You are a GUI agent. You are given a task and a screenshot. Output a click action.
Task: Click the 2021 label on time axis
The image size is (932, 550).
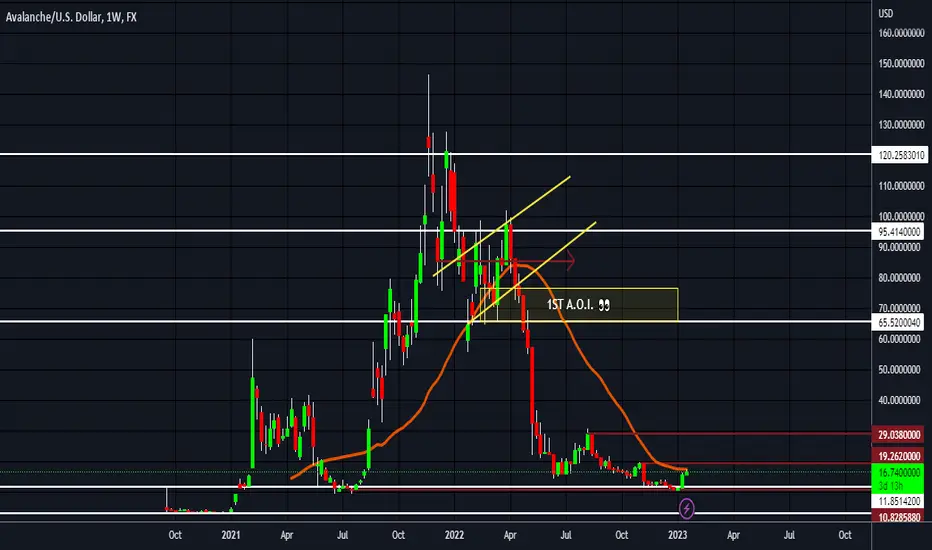tap(231, 535)
